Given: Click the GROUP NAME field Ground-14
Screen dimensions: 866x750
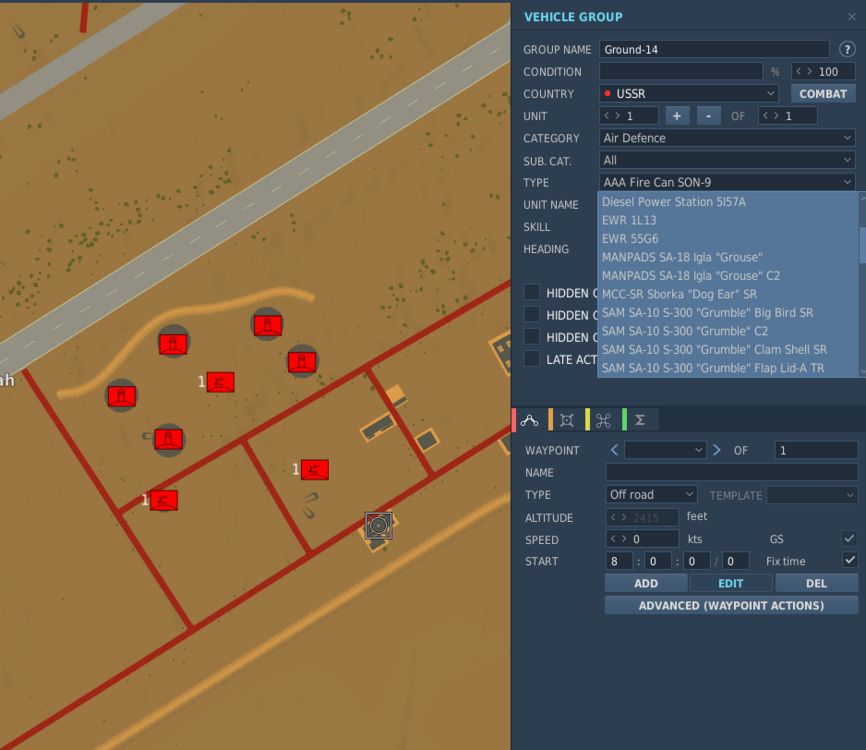Looking at the screenshot, I should coord(714,49).
